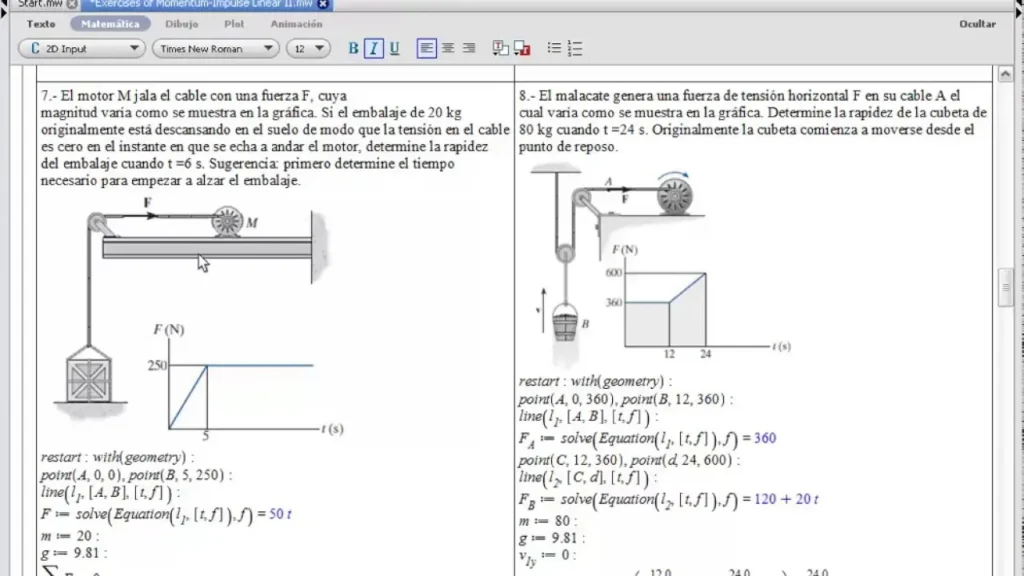The image size is (1024, 576).
Task: Align text to the right
Action: (469, 48)
